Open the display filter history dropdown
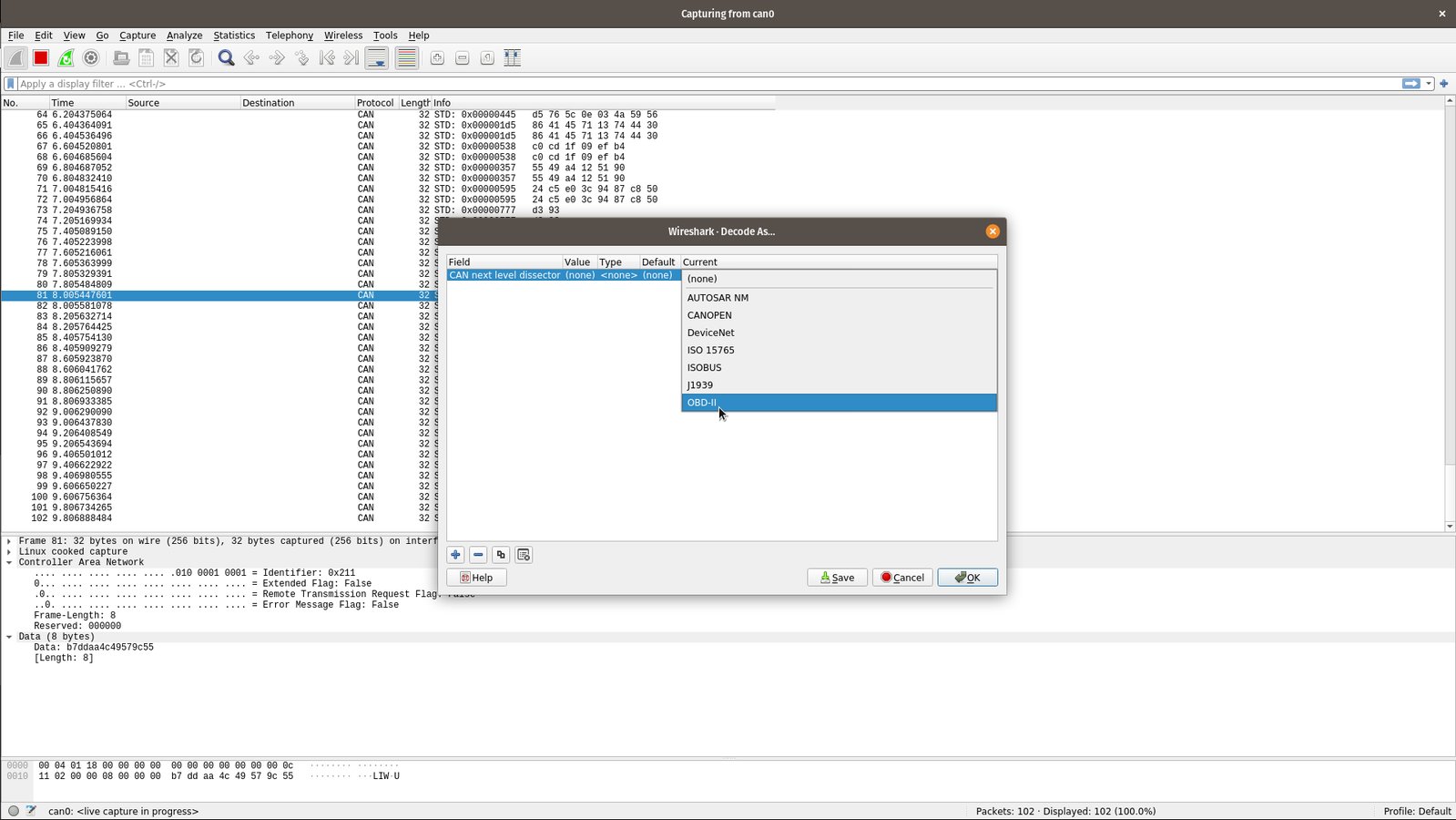Image resolution: width=1456 pixels, height=820 pixels. point(1429,84)
